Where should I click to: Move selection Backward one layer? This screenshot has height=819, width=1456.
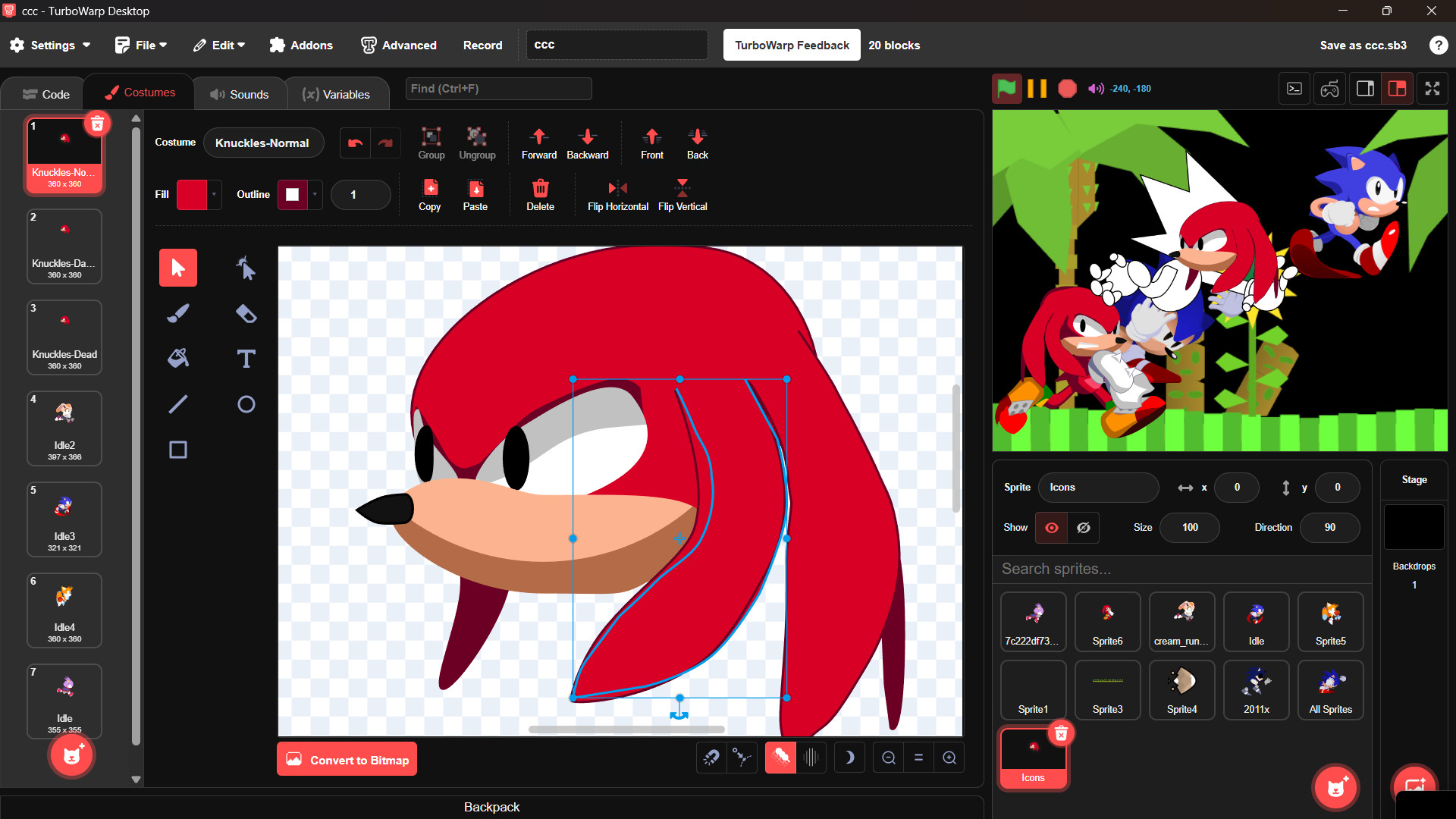pyautogui.click(x=588, y=143)
